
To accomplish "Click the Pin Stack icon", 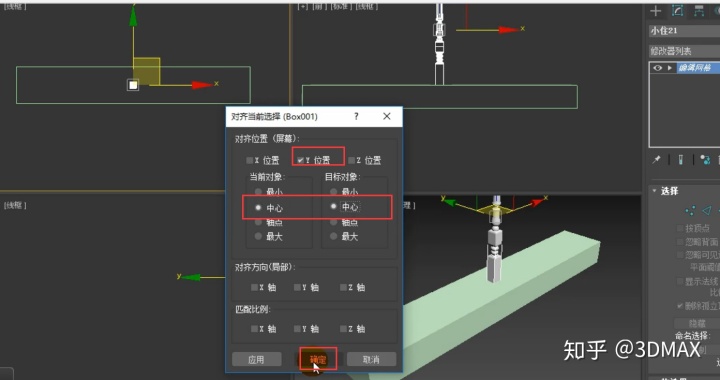I will click(x=656, y=160).
